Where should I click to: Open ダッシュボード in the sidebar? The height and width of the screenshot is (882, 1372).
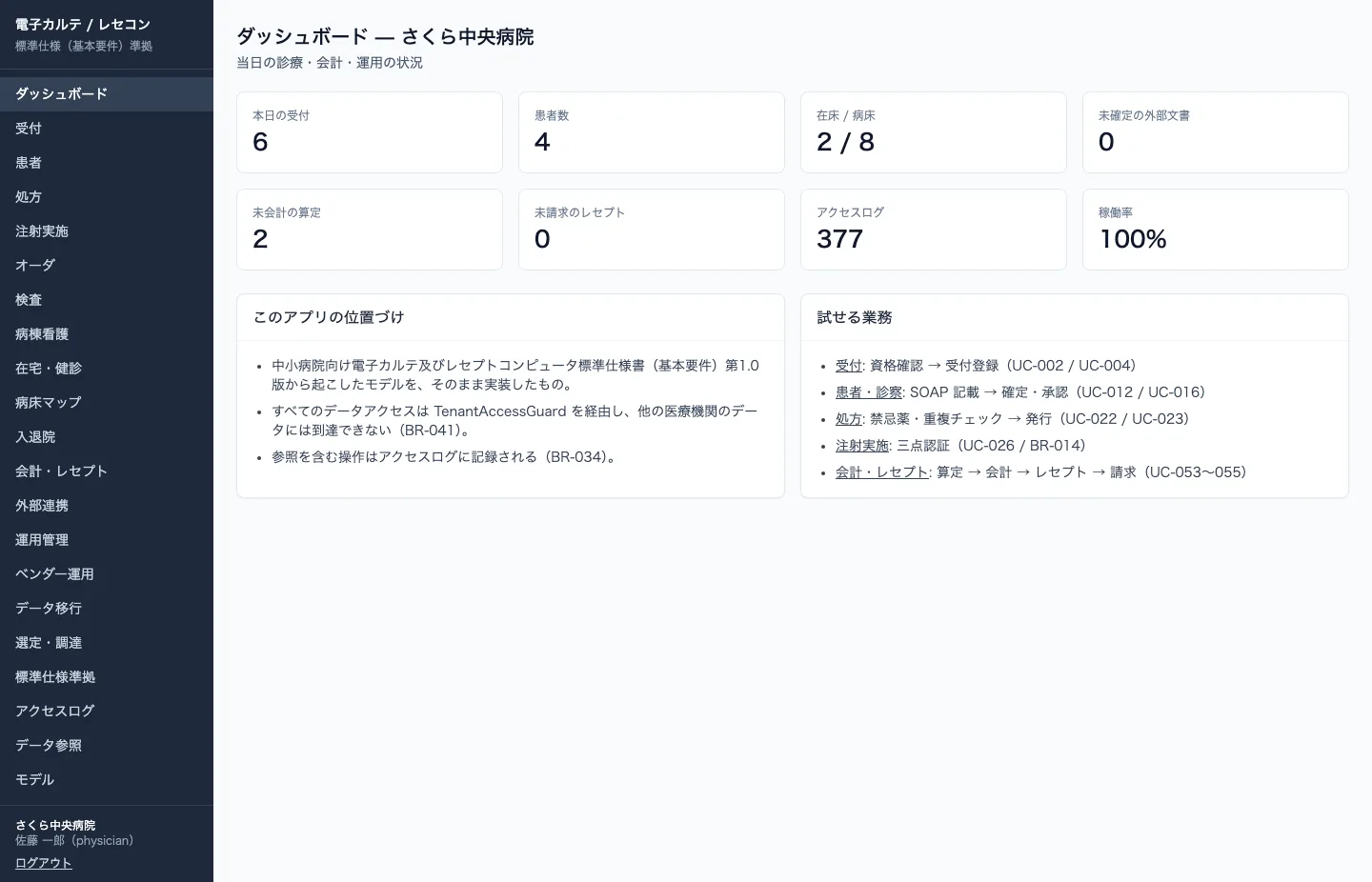coord(107,94)
